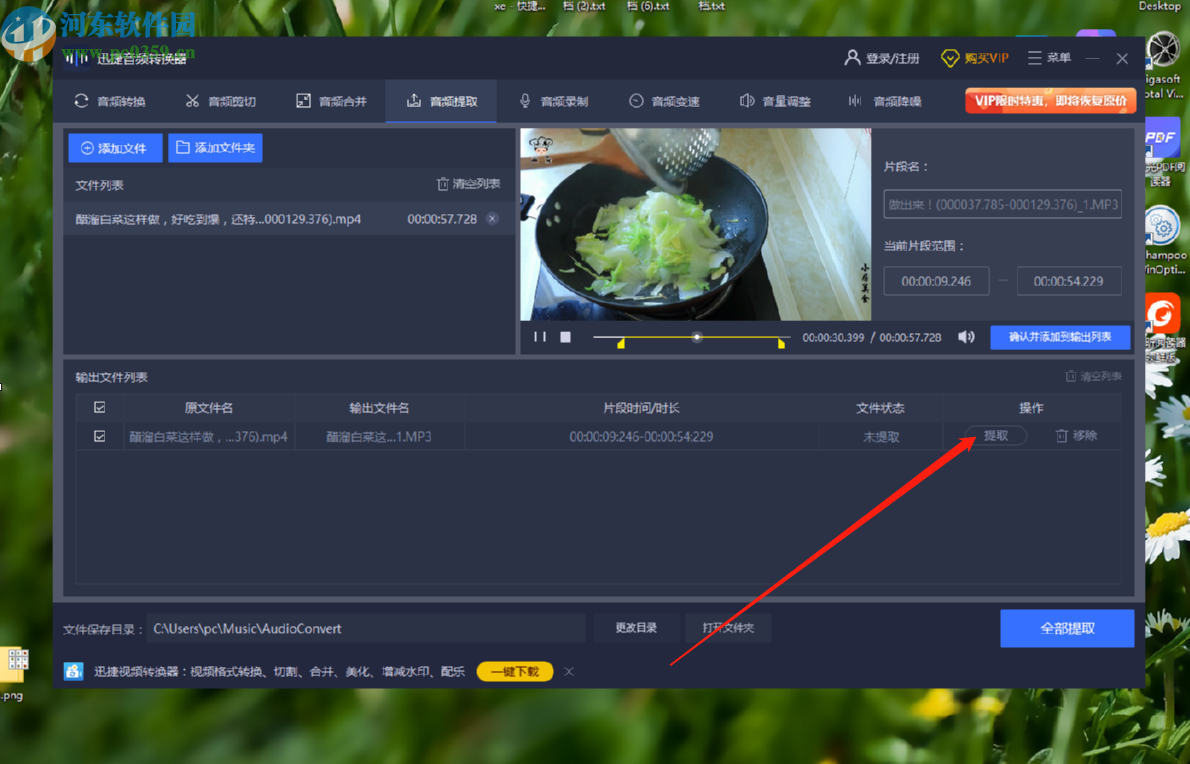Viewport: 1190px width, 764px height.
Task: Switch to the 音频剪切 tab
Action: (220, 101)
